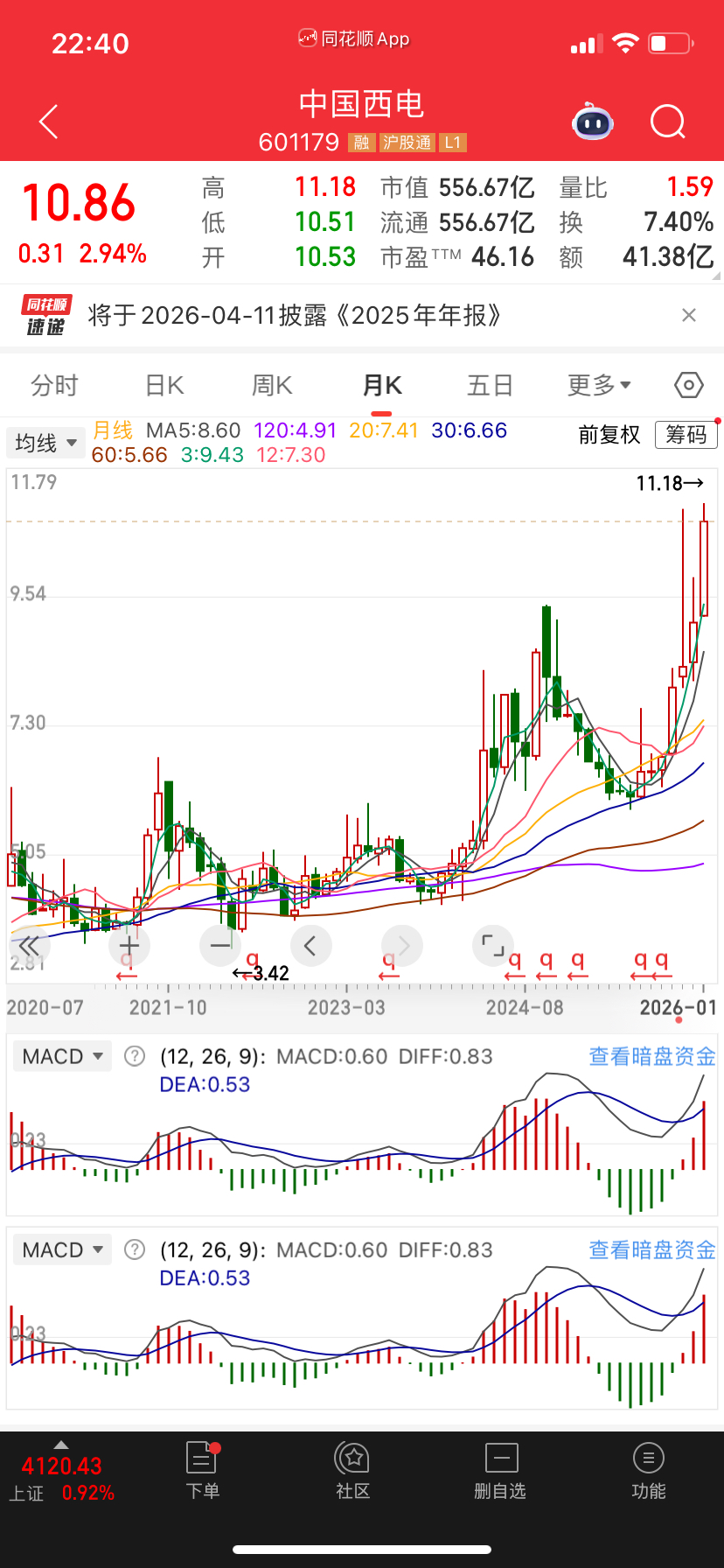Tap the current price 10.86

pos(79,203)
